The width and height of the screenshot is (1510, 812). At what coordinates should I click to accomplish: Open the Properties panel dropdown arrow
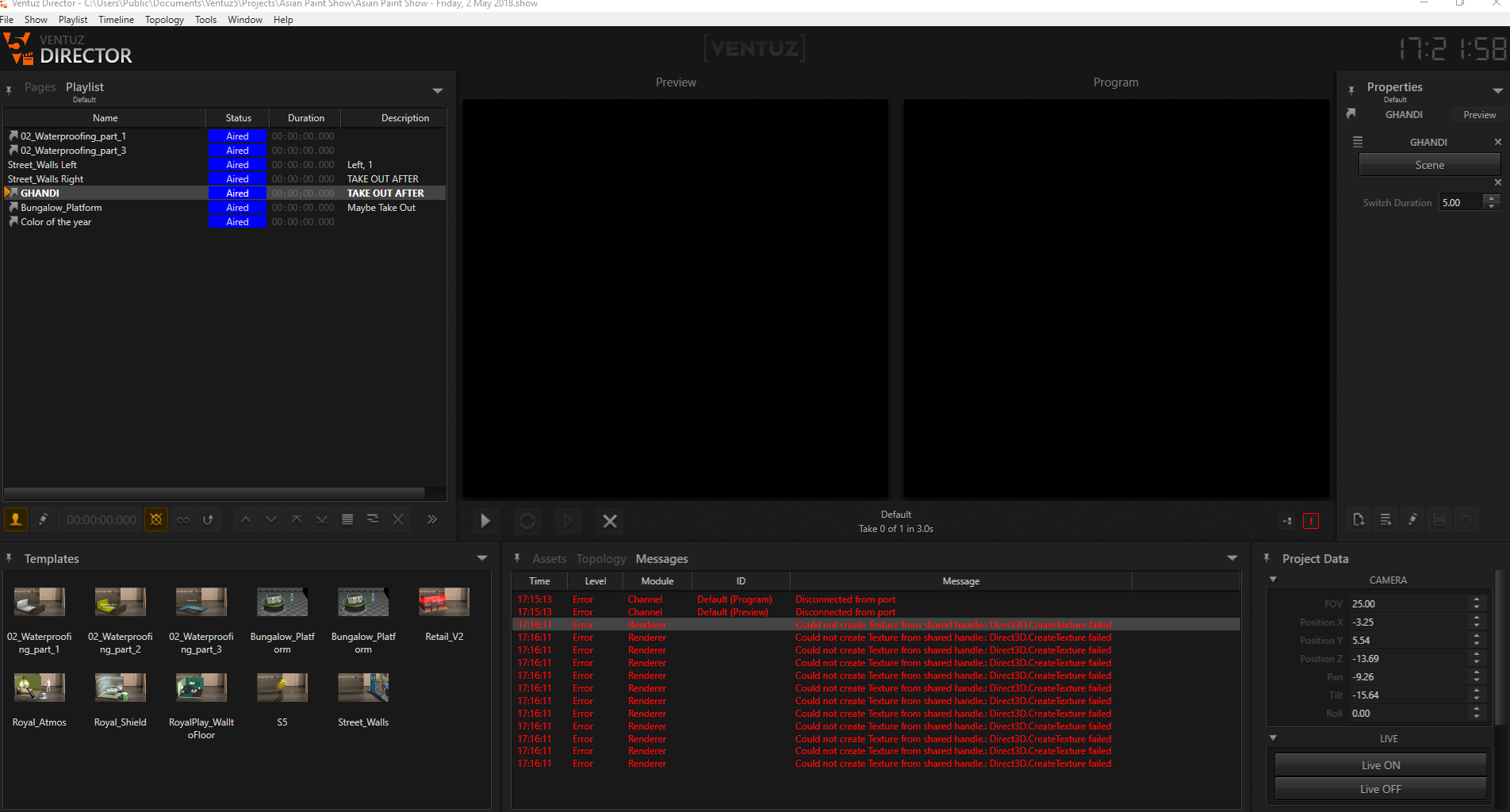point(1497,90)
